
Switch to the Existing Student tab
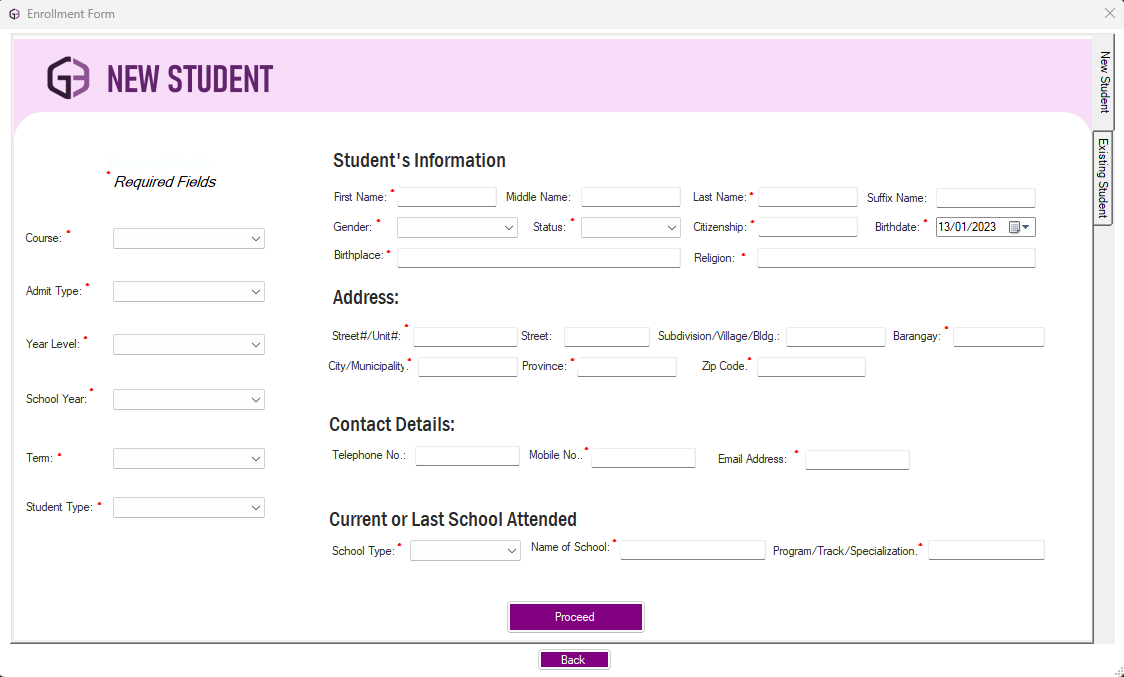pos(1102,178)
